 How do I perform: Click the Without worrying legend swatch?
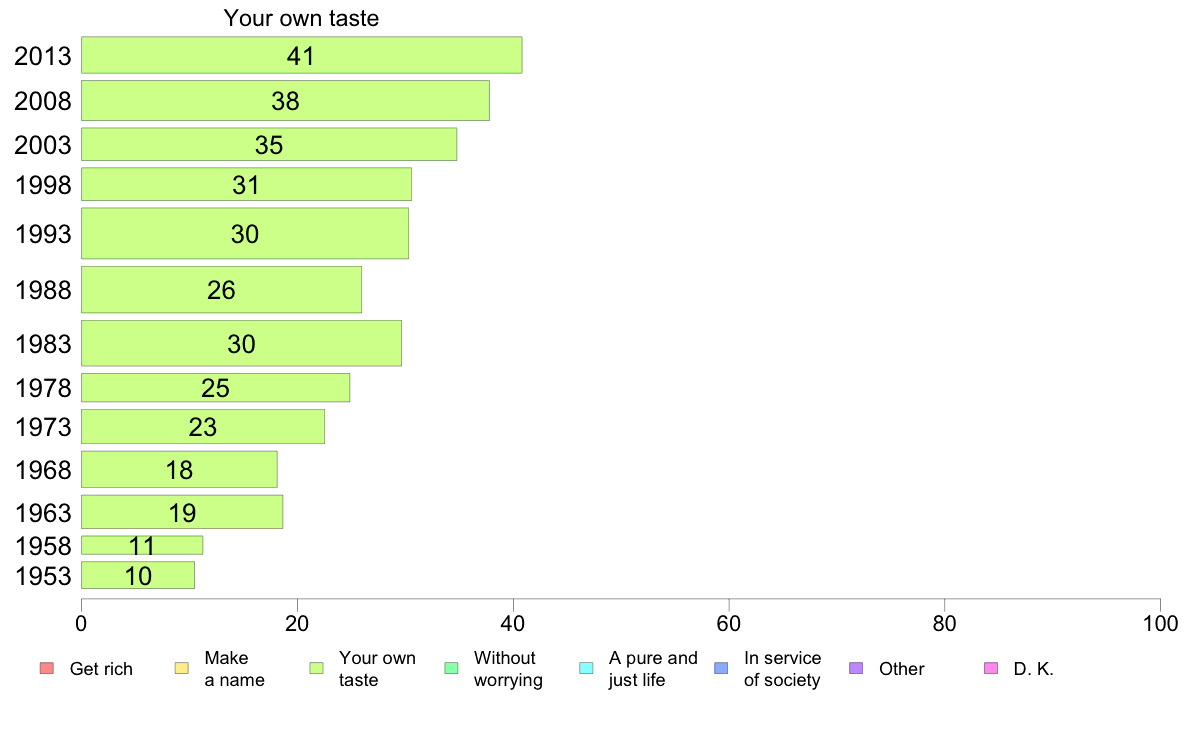(x=452, y=669)
